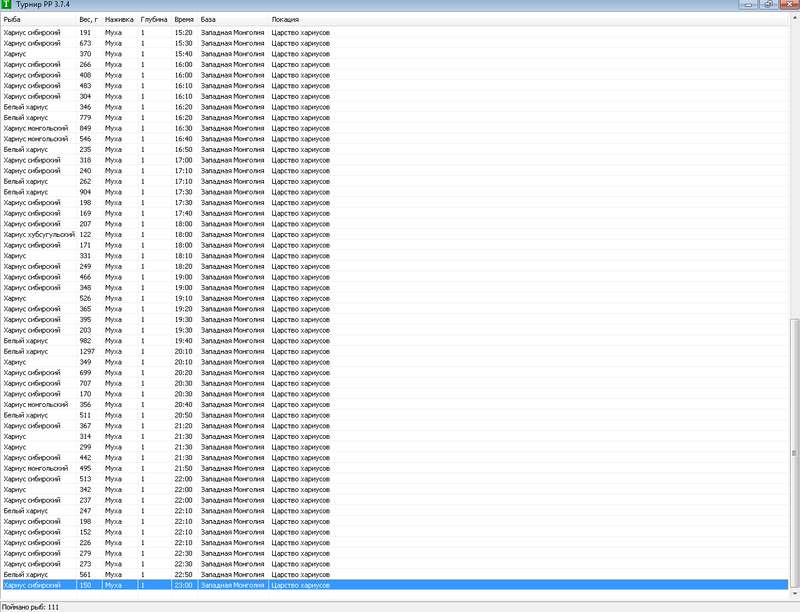Viewport: 800px width, 612px height.
Task: Select weight cell 1297
Action: click(87, 351)
